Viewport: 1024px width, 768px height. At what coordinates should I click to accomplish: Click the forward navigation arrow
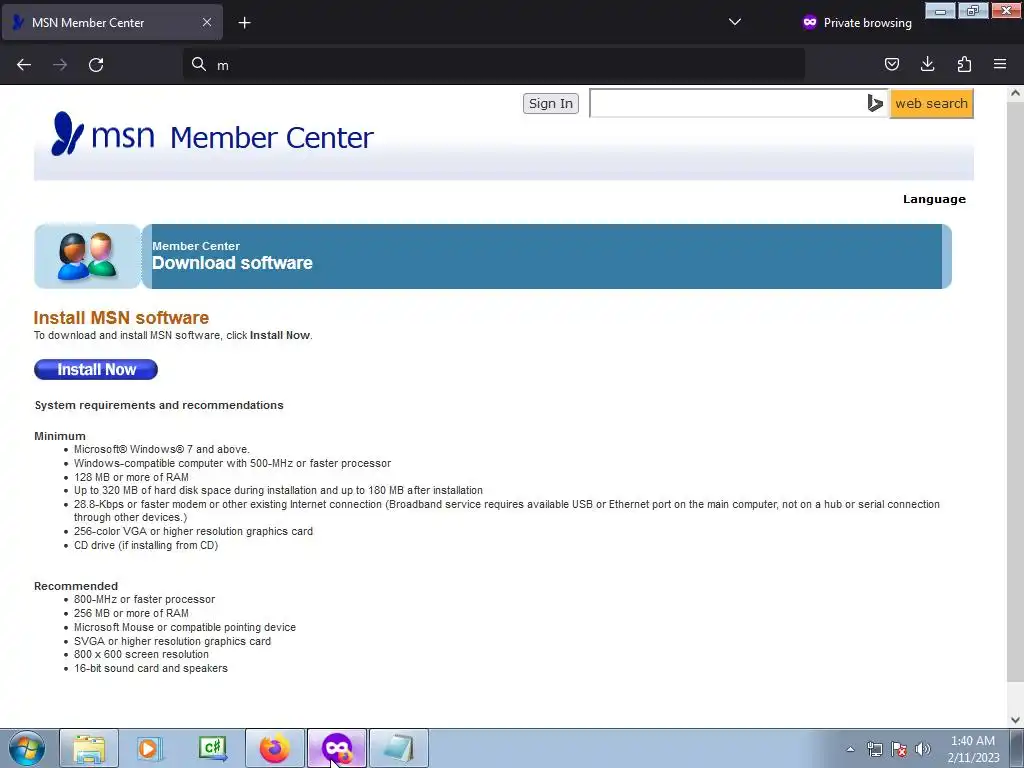point(60,65)
